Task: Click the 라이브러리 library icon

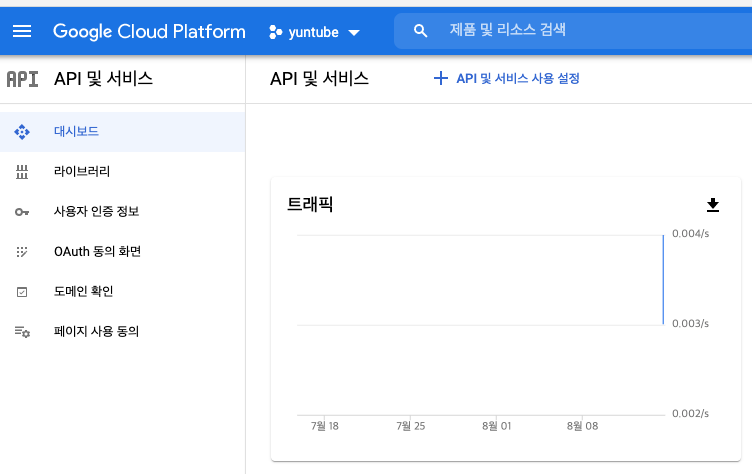Action: pos(22,172)
